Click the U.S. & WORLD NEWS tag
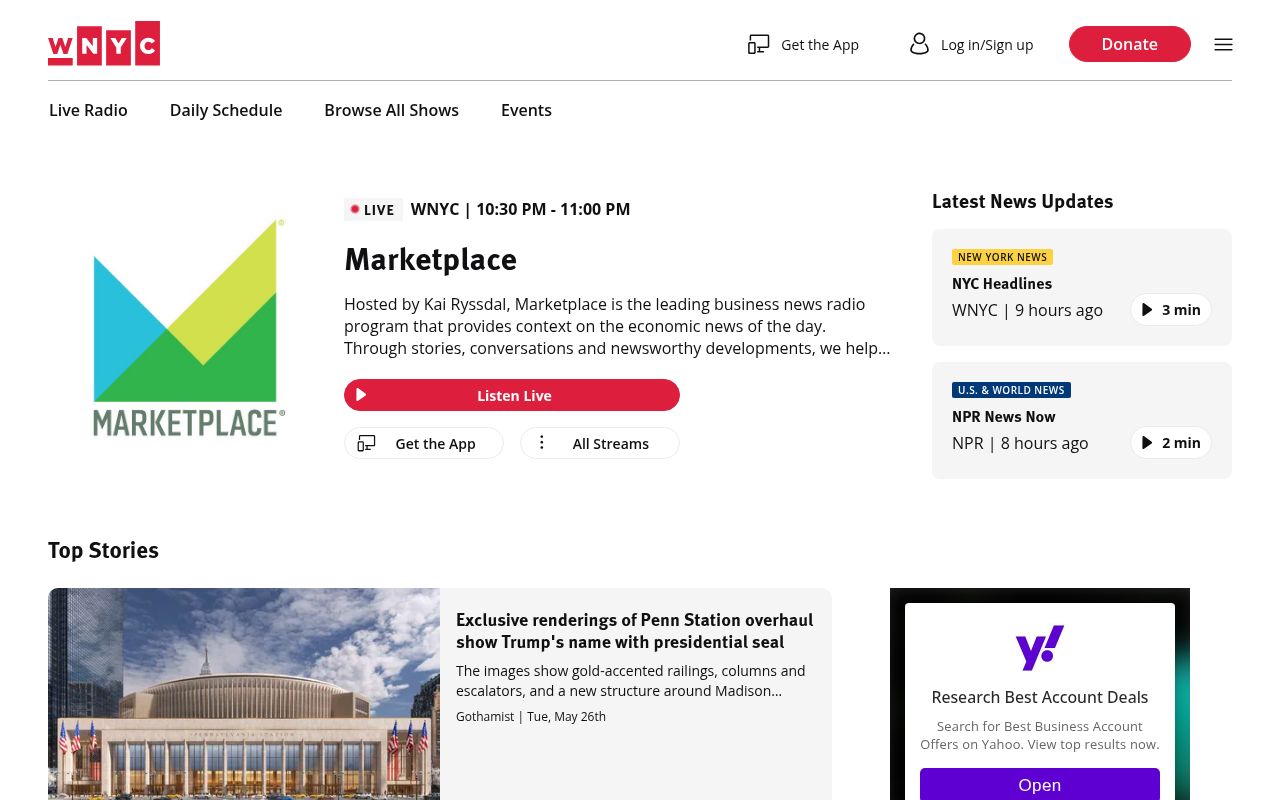Viewport: 1280px width, 800px height. click(x=1011, y=390)
